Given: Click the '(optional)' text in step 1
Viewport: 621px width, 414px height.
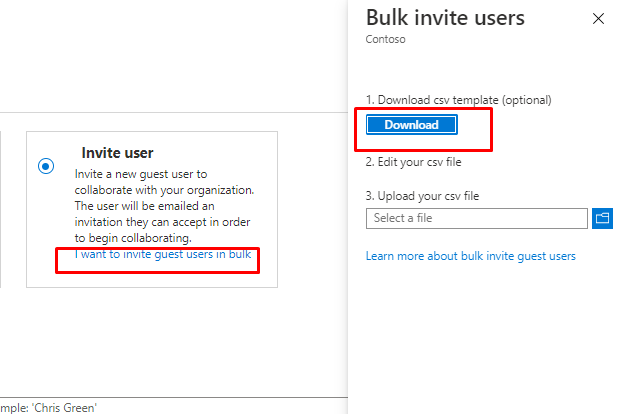Looking at the screenshot, I should click(526, 100).
